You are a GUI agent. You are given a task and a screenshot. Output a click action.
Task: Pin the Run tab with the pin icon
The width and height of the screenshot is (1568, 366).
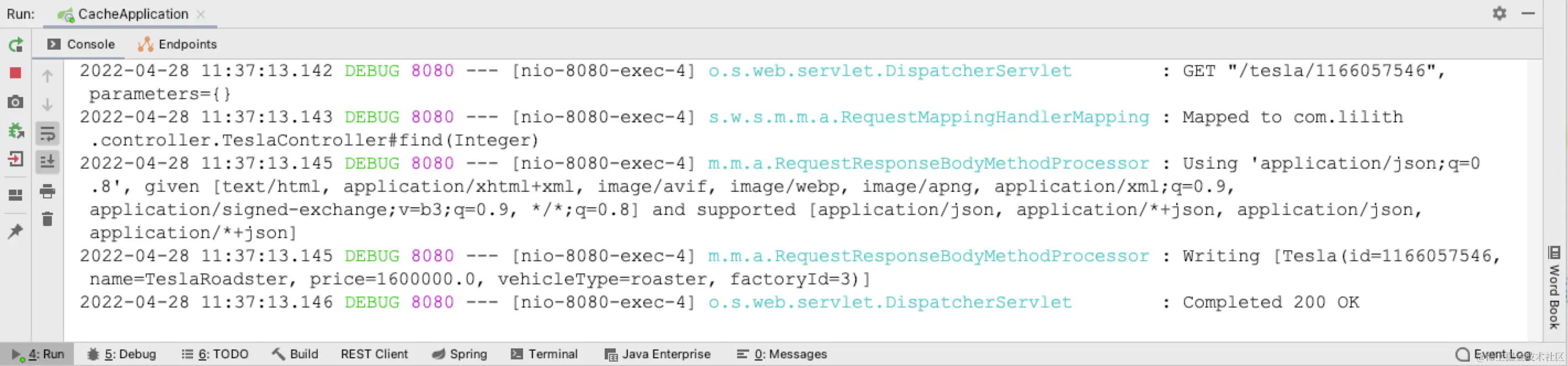[16, 231]
